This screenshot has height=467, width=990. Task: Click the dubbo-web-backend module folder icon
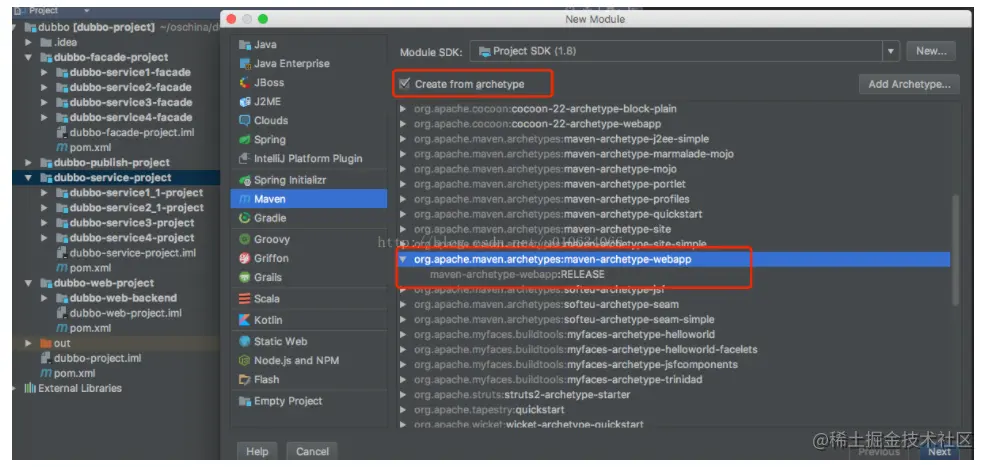(x=62, y=298)
